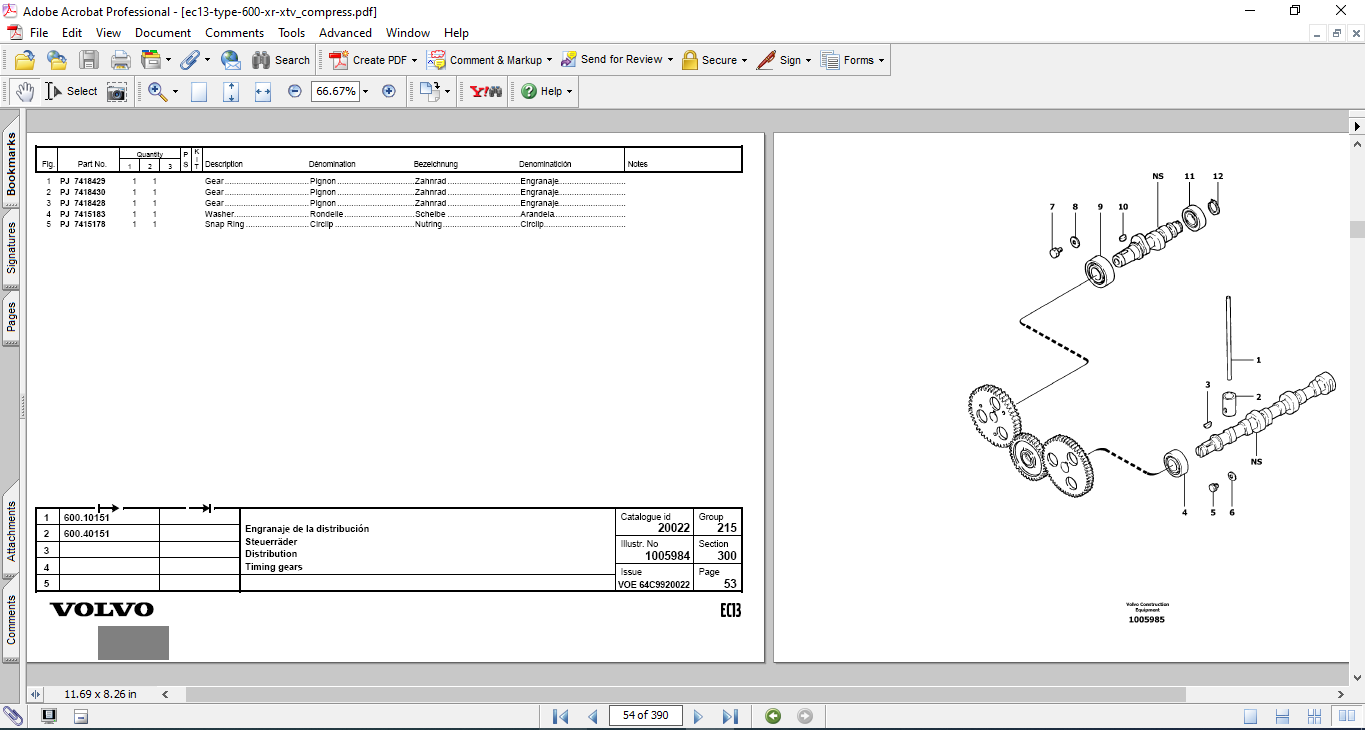Expand the Comment & Markup menu

click(549, 60)
